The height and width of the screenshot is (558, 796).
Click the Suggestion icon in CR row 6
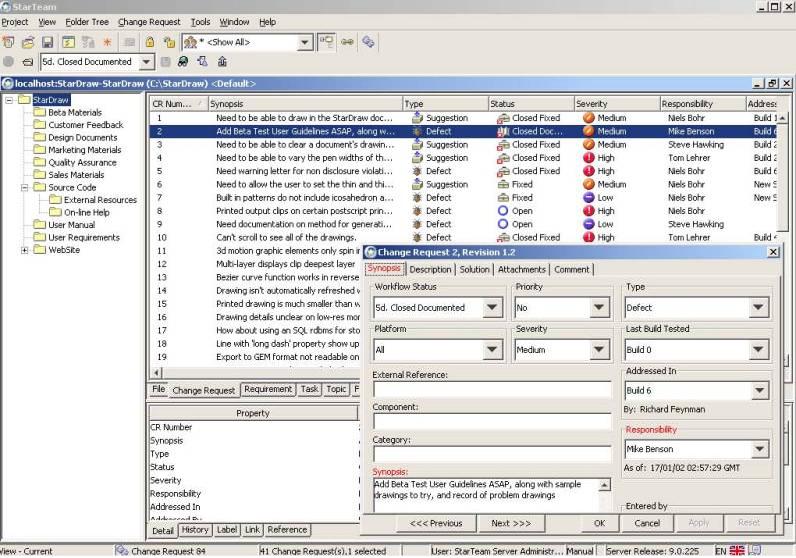tap(417, 184)
